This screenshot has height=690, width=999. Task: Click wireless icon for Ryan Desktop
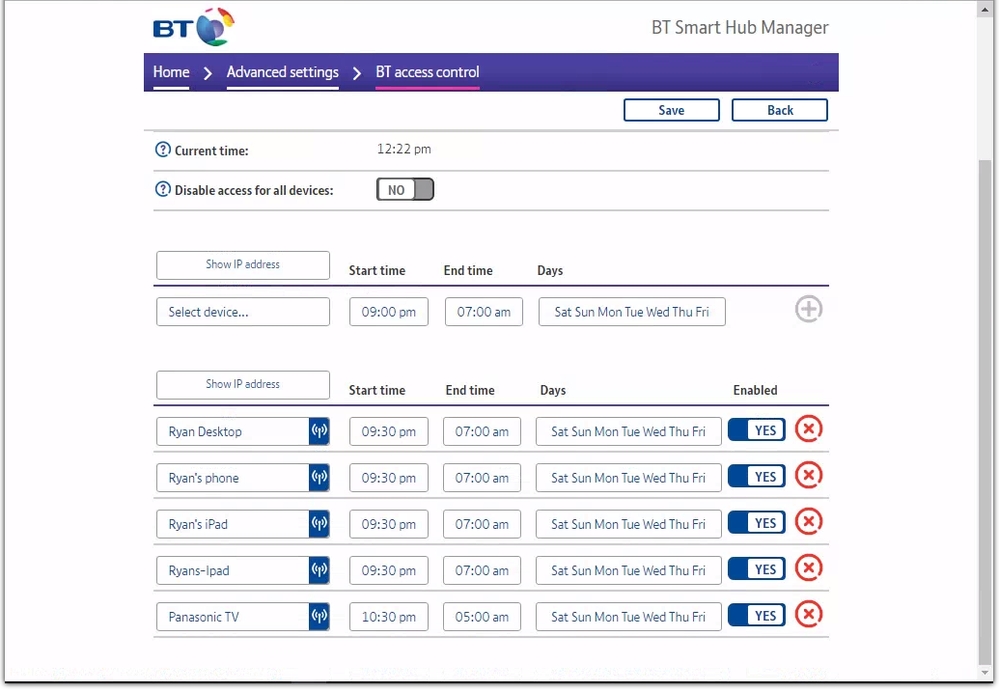point(319,431)
